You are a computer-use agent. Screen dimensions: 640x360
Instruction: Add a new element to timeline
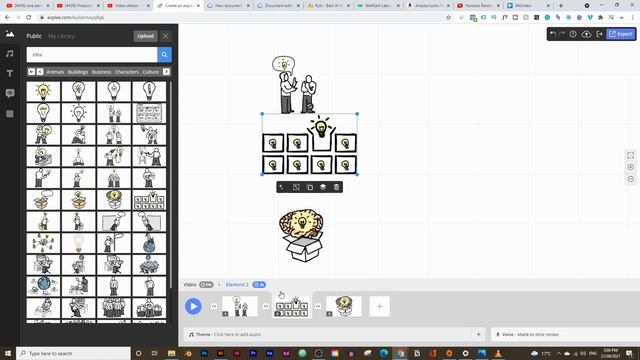point(379,306)
